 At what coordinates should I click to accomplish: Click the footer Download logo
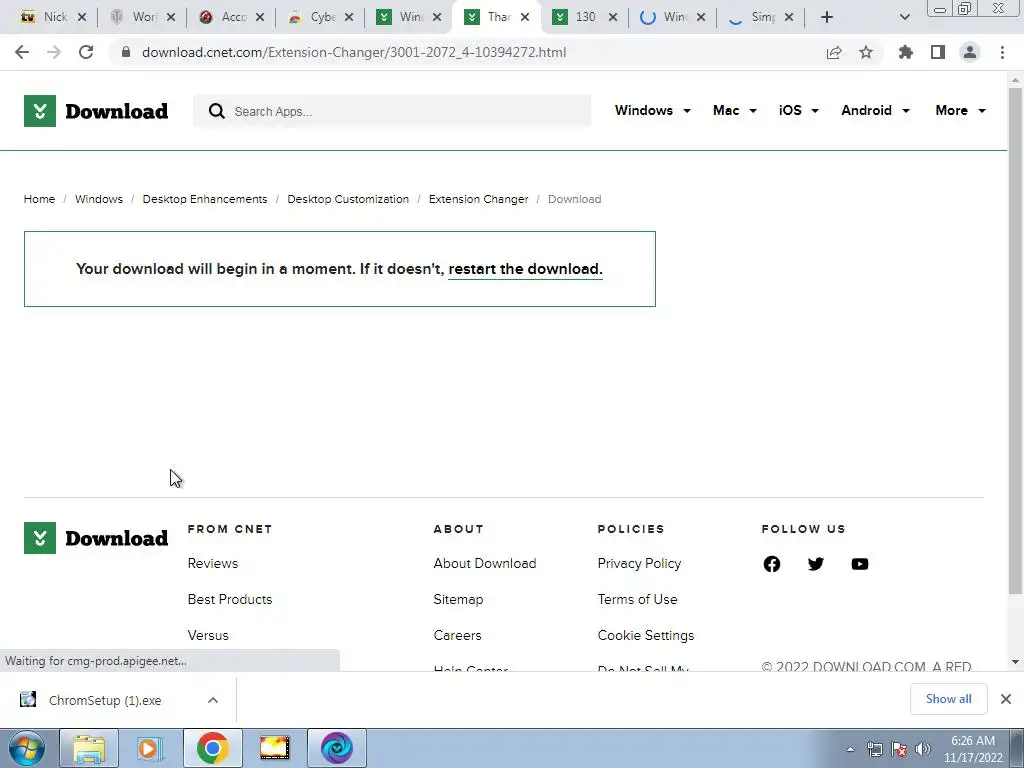click(96, 538)
